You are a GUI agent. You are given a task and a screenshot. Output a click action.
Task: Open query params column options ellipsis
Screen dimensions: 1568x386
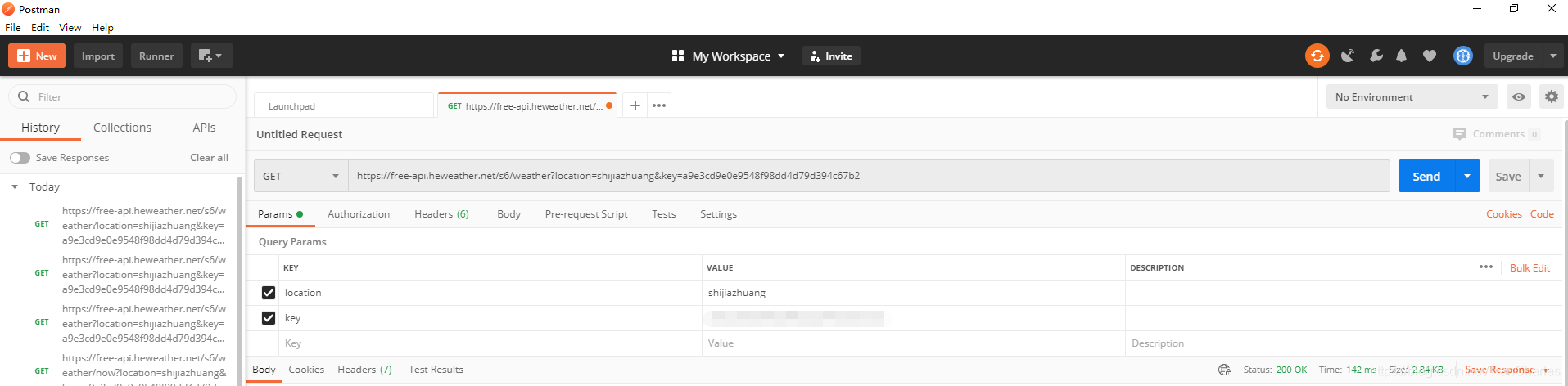1486,267
